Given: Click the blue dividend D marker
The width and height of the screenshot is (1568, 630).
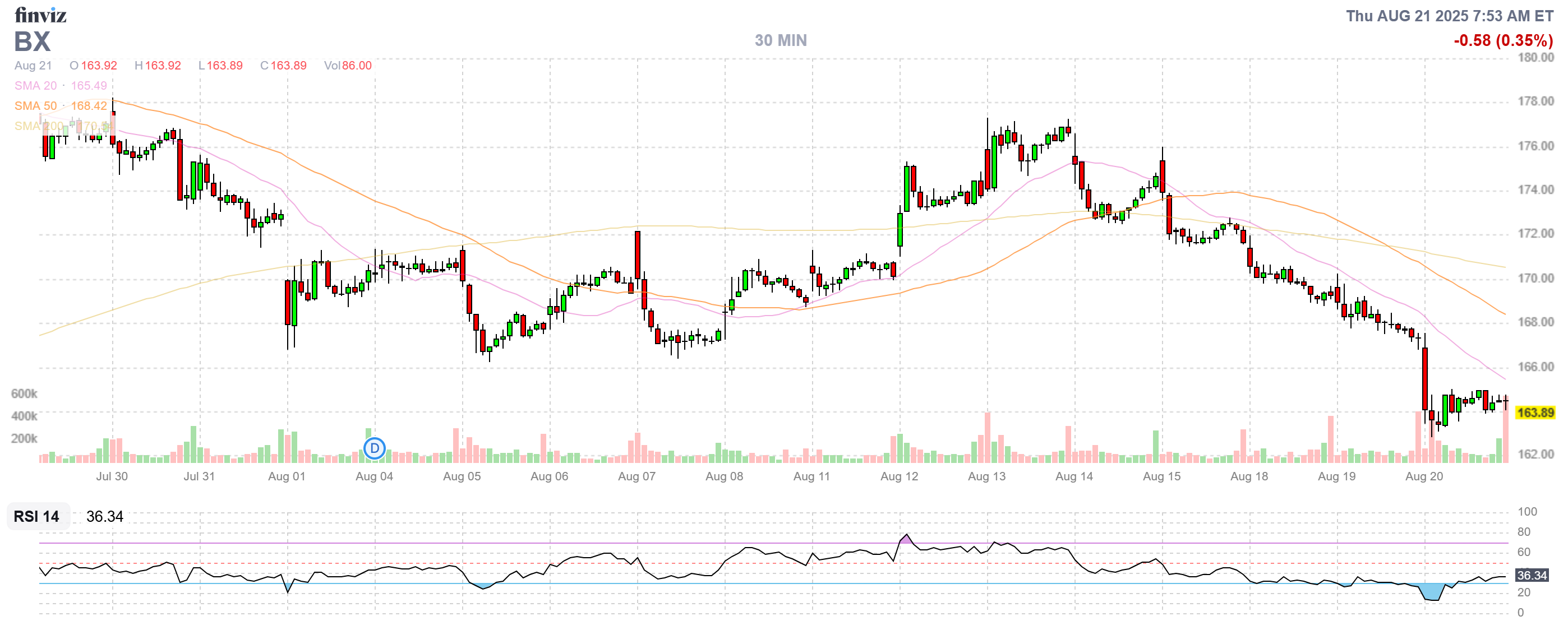Looking at the screenshot, I should 375,449.
